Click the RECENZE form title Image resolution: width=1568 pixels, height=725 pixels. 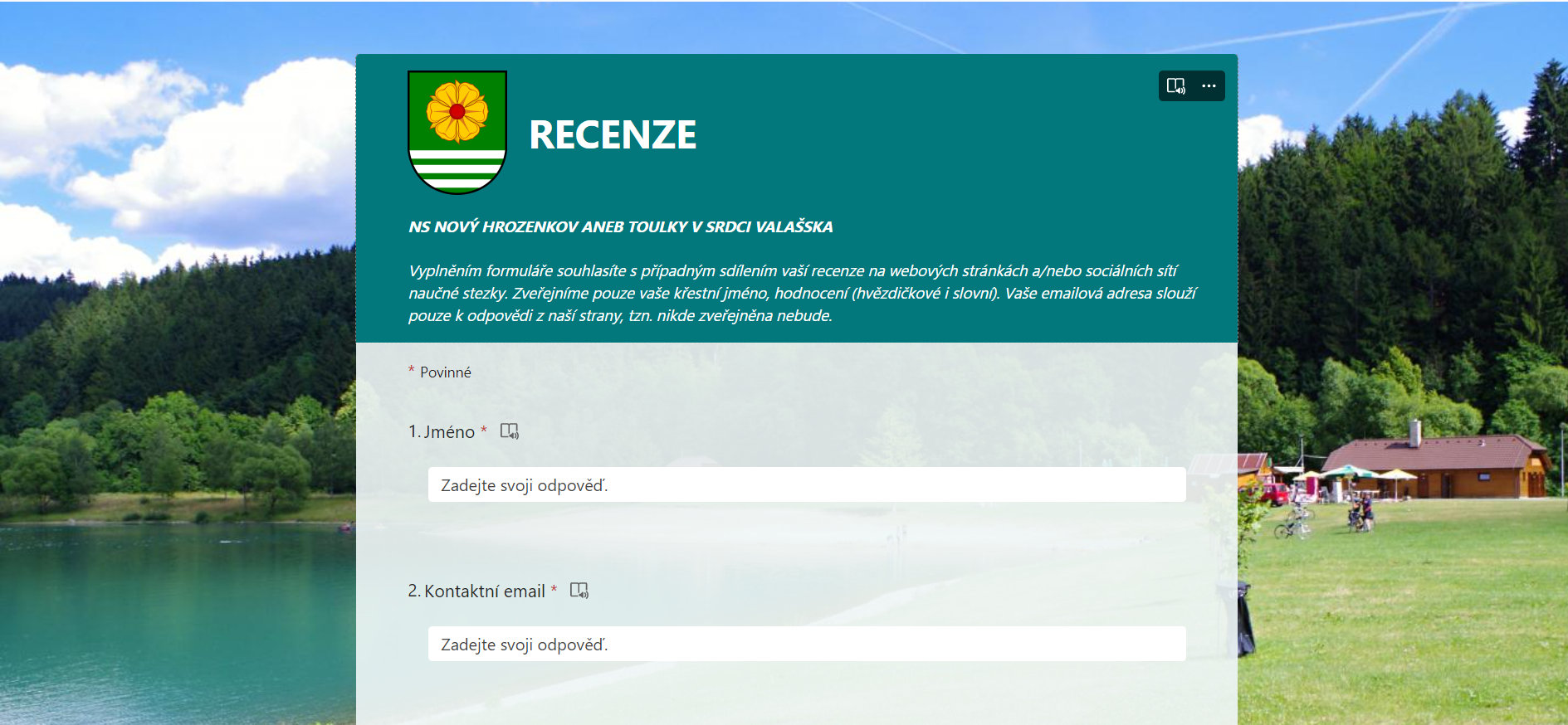click(x=613, y=135)
